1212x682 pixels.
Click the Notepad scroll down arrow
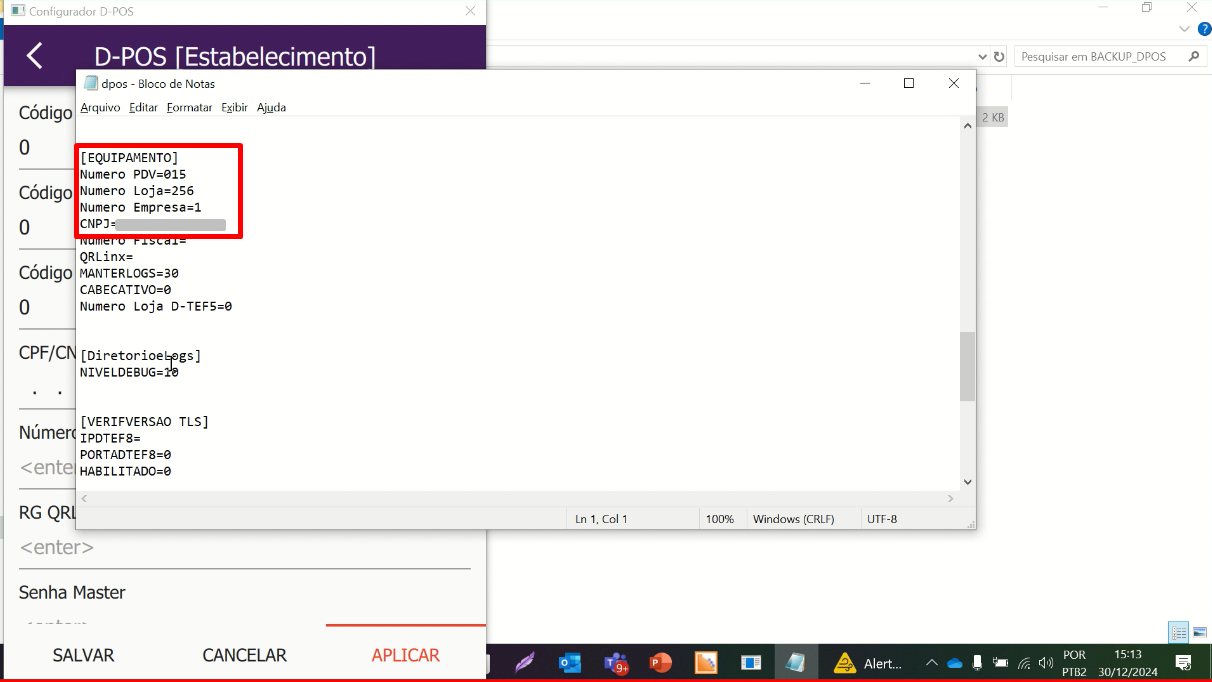pos(967,481)
